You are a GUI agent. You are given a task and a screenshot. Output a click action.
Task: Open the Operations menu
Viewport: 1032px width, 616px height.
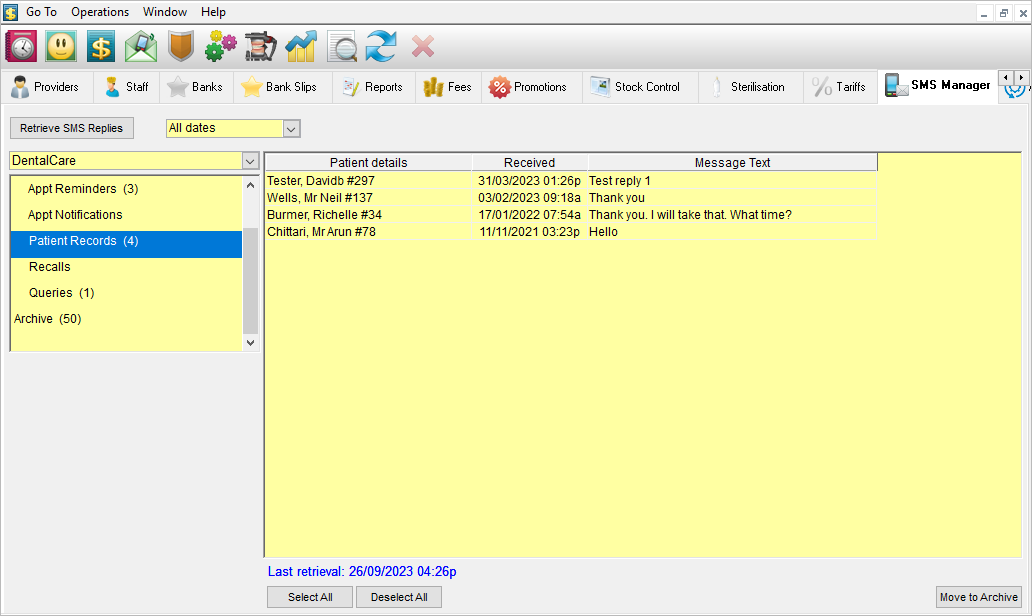pos(100,12)
